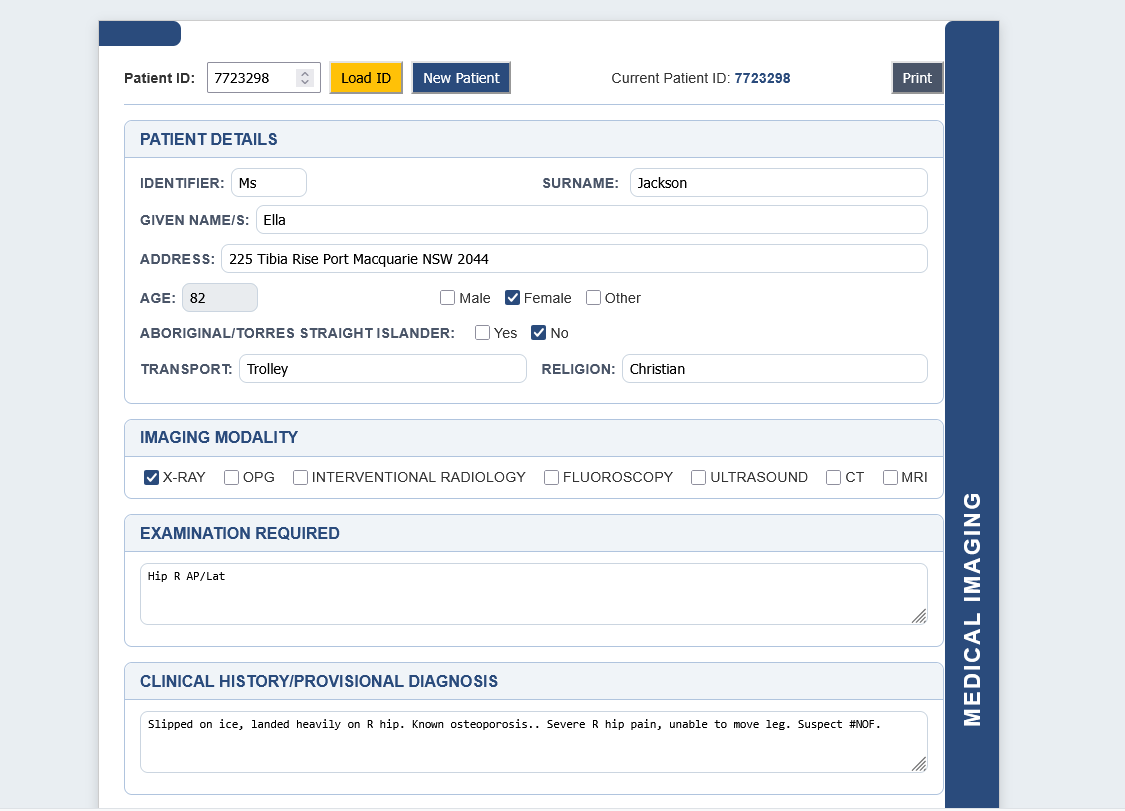This screenshot has height=811, width=1125.
Task: Check the Fluoroscopy modality
Action: pos(551,477)
